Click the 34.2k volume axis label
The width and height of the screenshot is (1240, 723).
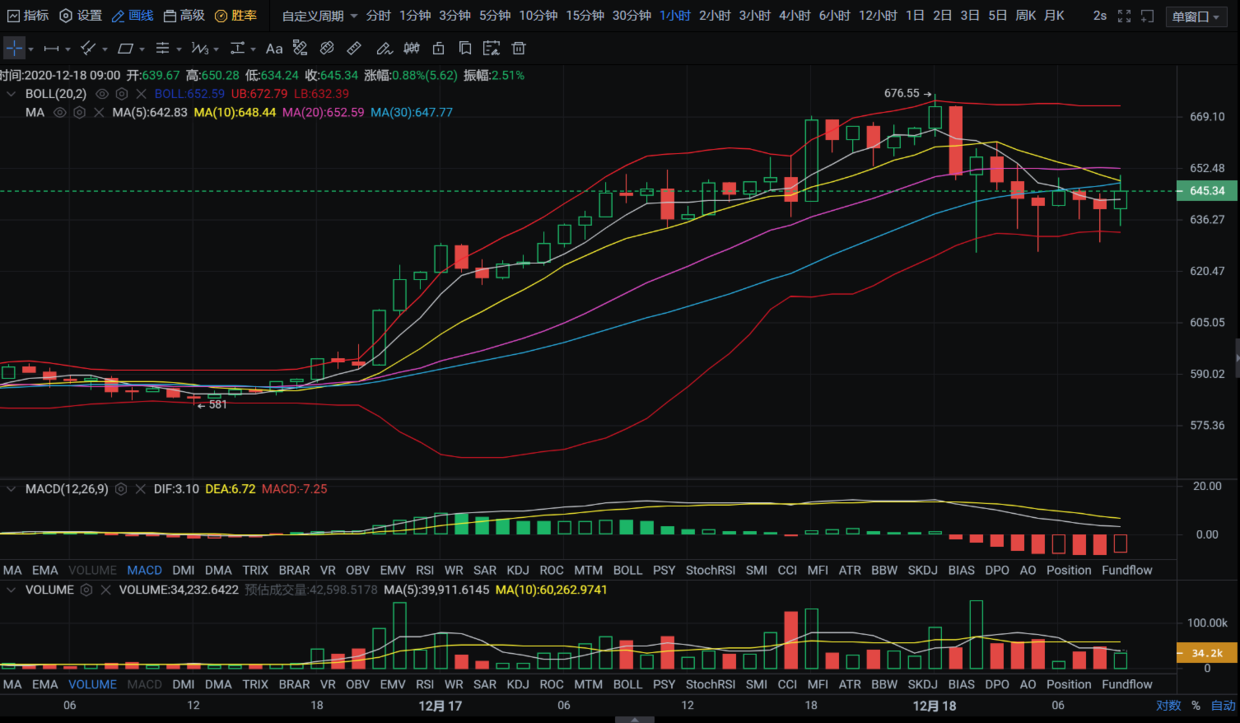tap(1208, 652)
